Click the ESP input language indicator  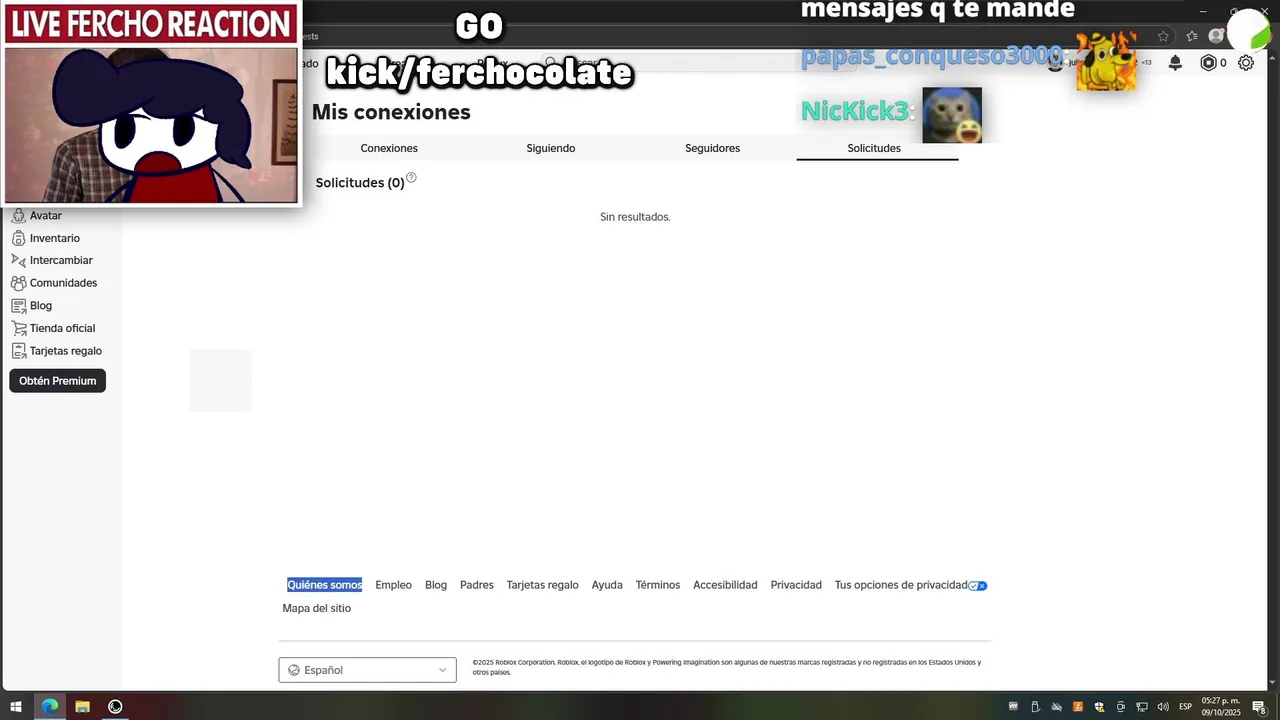(x=1186, y=707)
